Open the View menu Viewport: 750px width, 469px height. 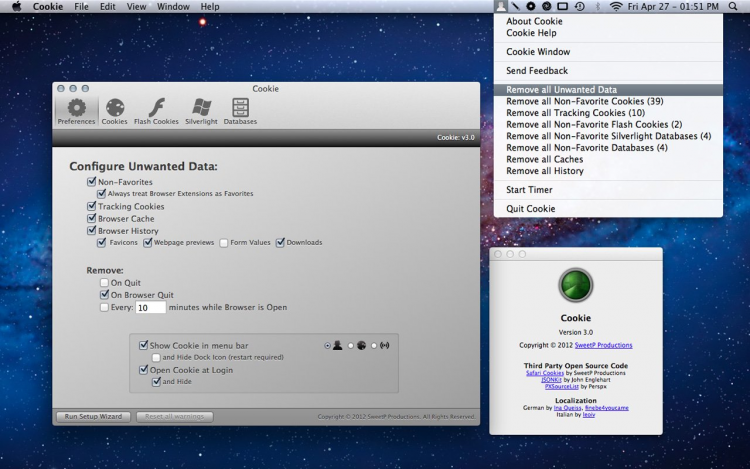[x=136, y=6]
